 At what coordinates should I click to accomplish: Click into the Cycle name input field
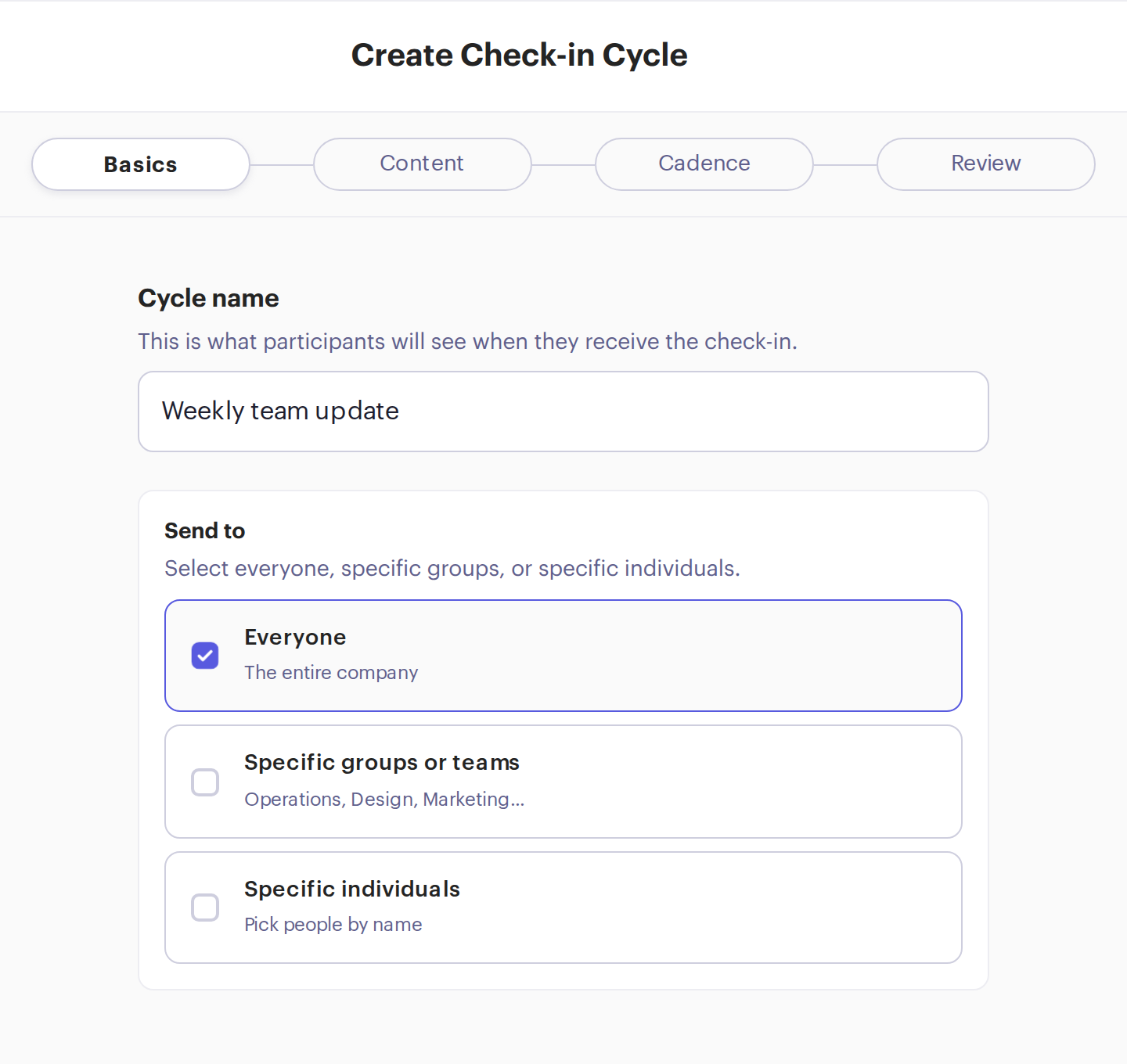[563, 412]
